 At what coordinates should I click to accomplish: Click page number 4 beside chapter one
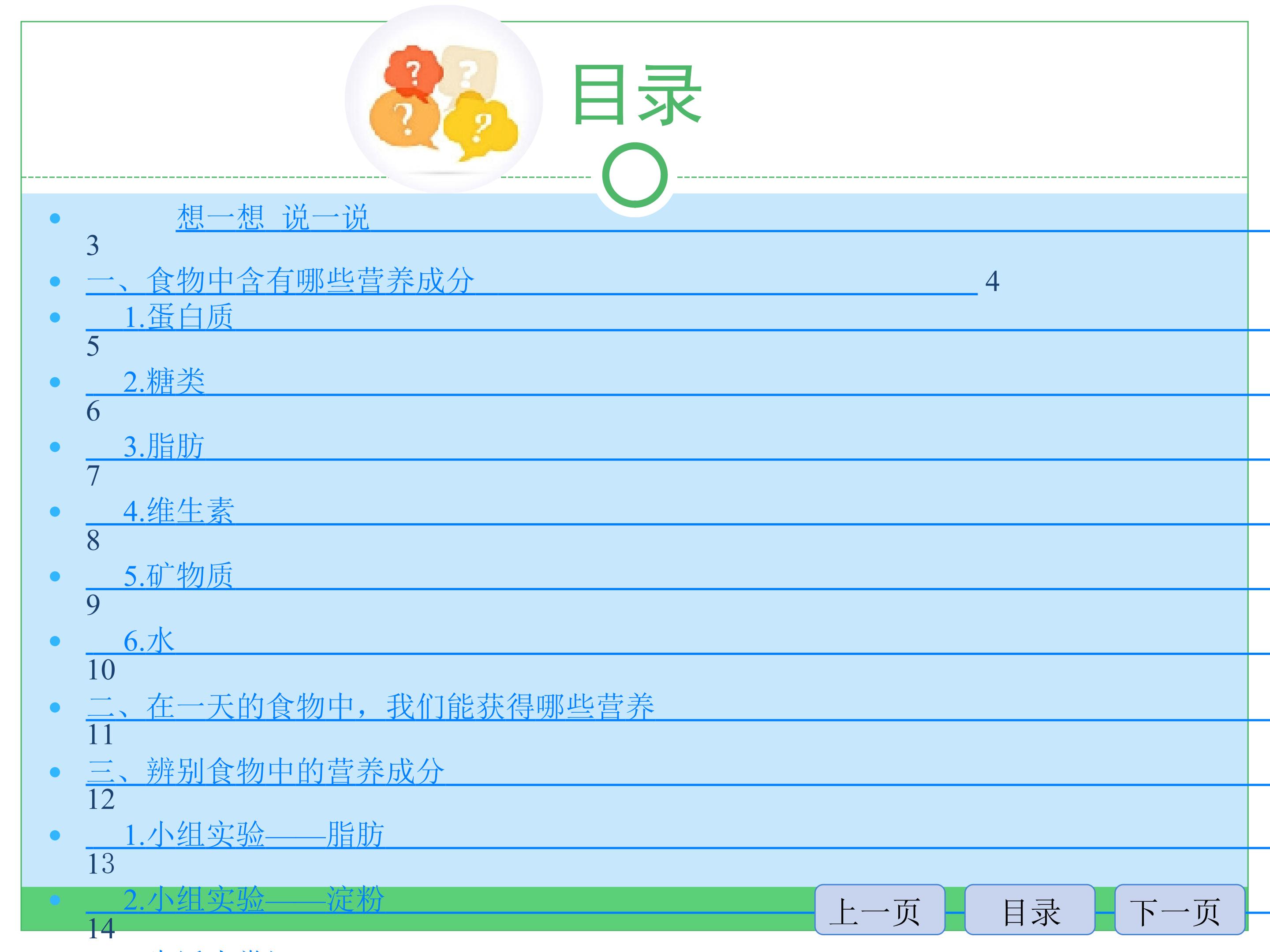(x=992, y=282)
